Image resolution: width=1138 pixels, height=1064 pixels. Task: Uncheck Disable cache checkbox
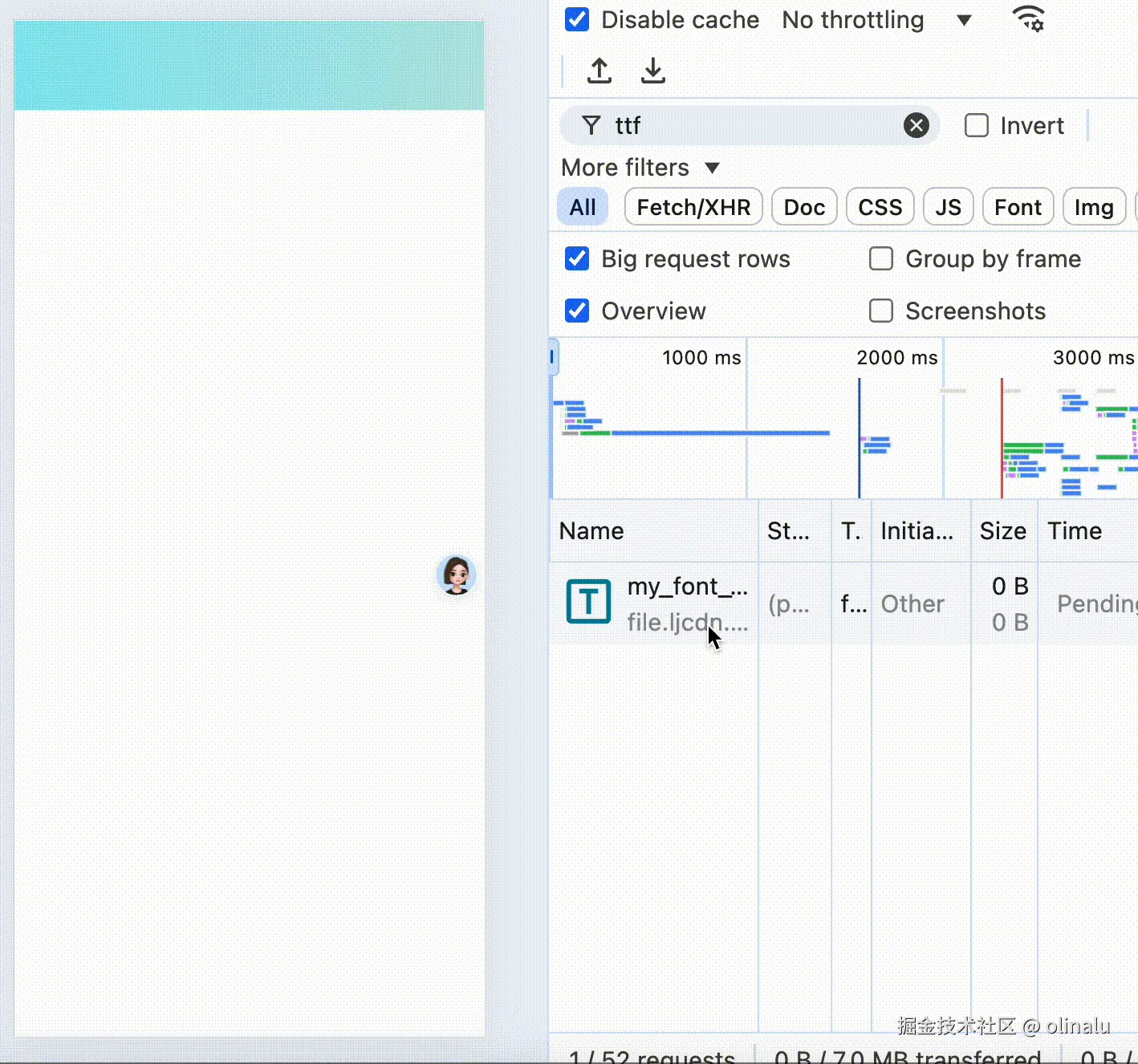click(x=577, y=19)
